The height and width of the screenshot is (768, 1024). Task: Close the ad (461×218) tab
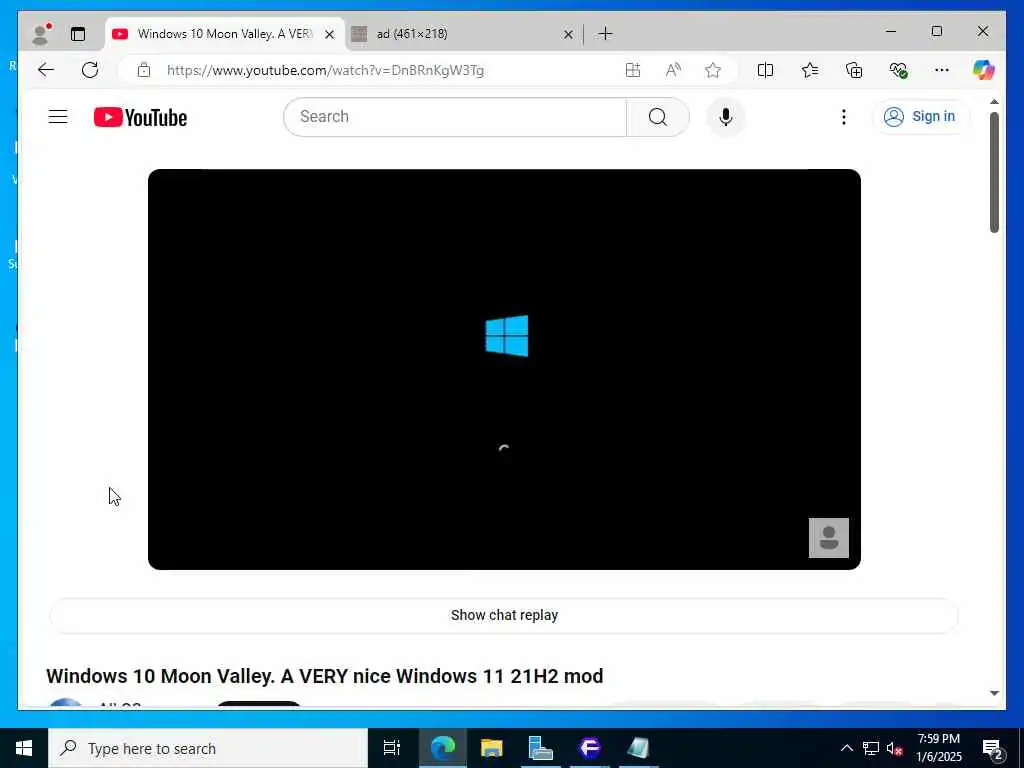tap(568, 34)
